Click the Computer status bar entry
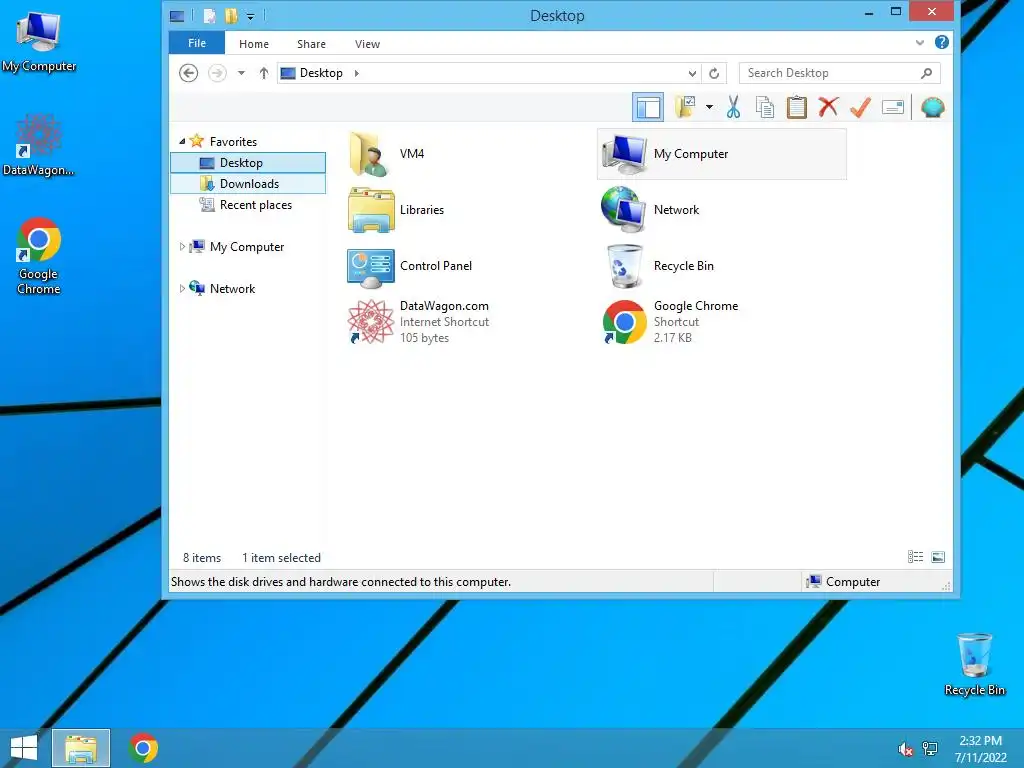The width and height of the screenshot is (1024, 768). point(843,582)
